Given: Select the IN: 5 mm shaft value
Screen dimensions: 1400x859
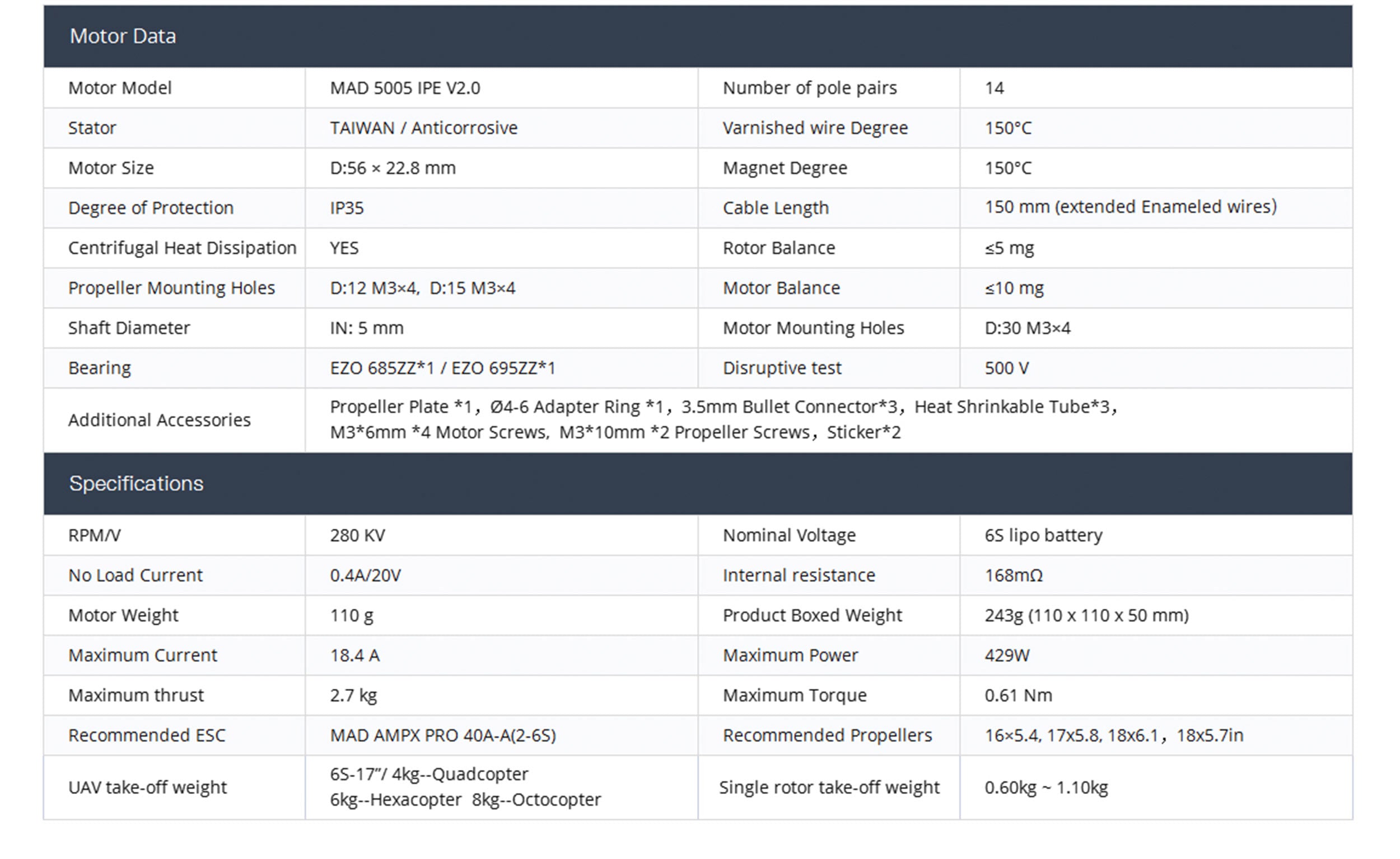Looking at the screenshot, I should (366, 328).
